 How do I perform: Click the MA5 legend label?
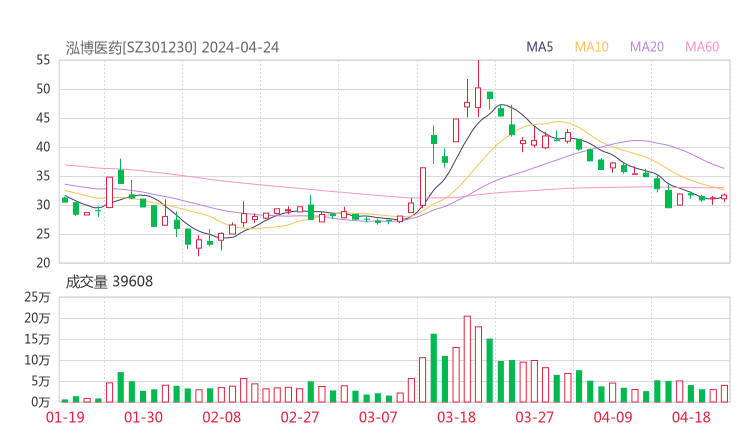click(539, 47)
